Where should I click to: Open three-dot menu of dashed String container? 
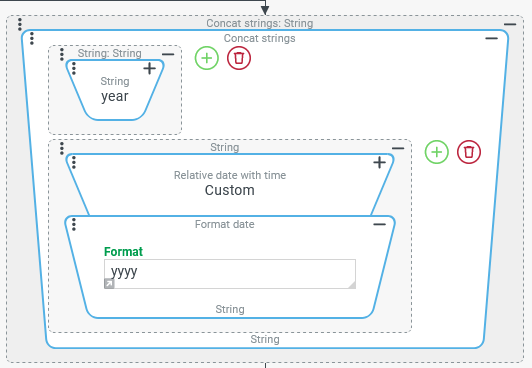coord(62,149)
